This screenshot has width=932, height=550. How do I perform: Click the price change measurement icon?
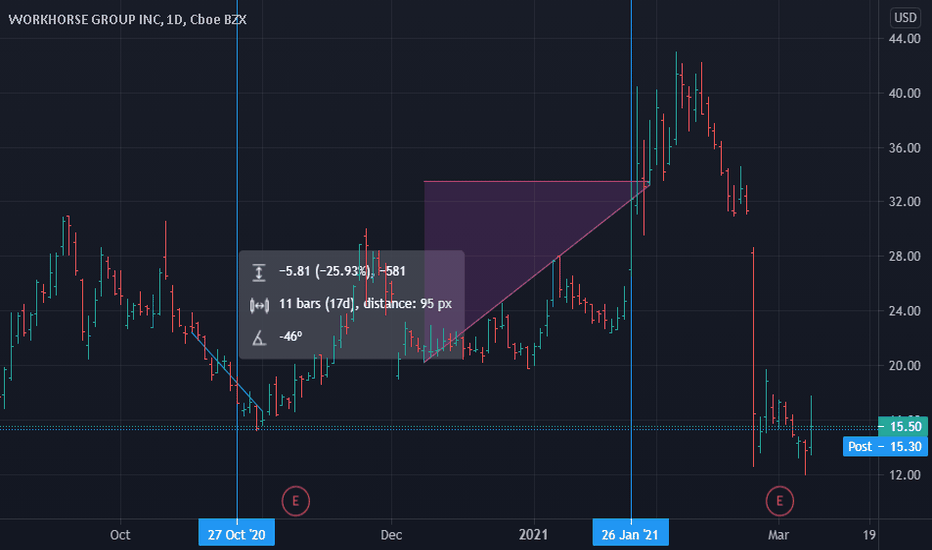pyautogui.click(x=259, y=272)
